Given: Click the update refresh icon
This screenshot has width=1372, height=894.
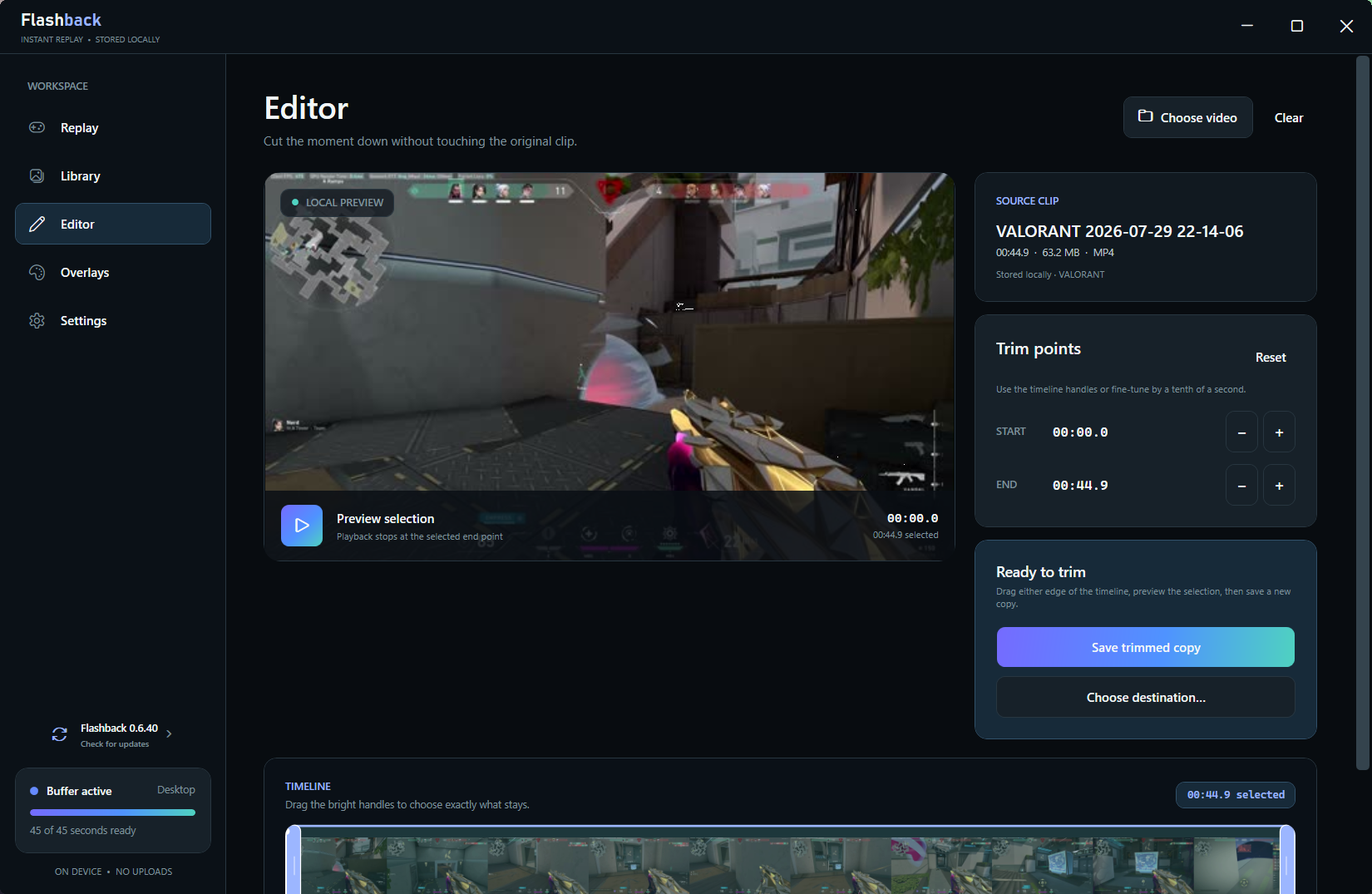Looking at the screenshot, I should coord(59,733).
